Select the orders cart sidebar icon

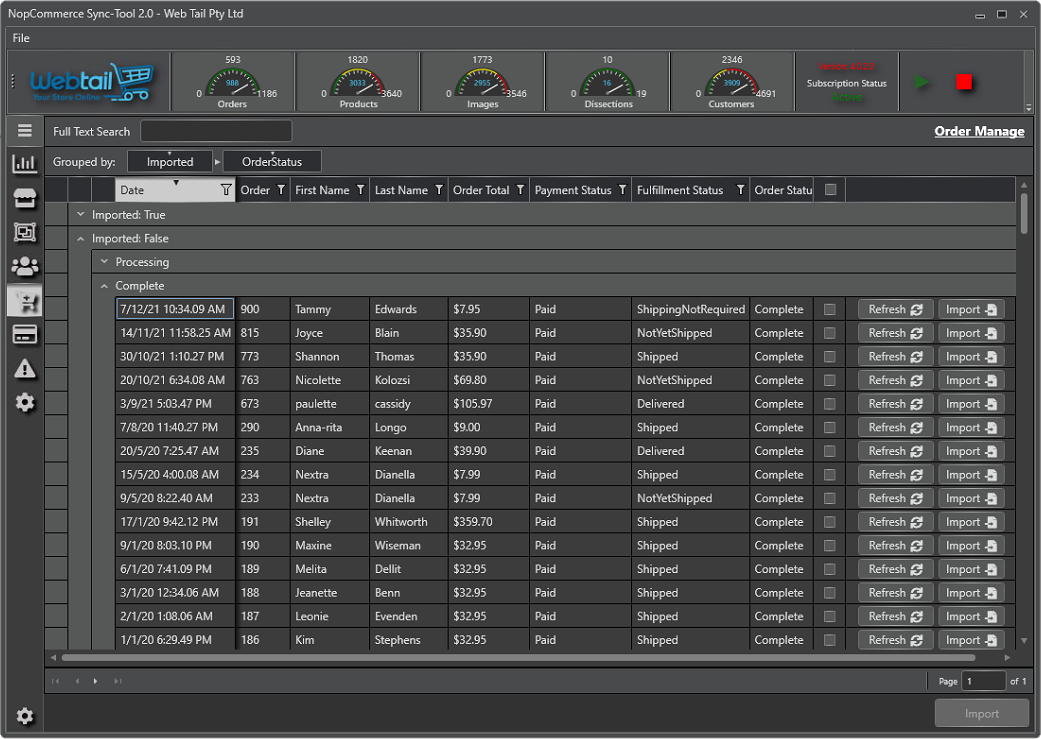[x=25, y=301]
